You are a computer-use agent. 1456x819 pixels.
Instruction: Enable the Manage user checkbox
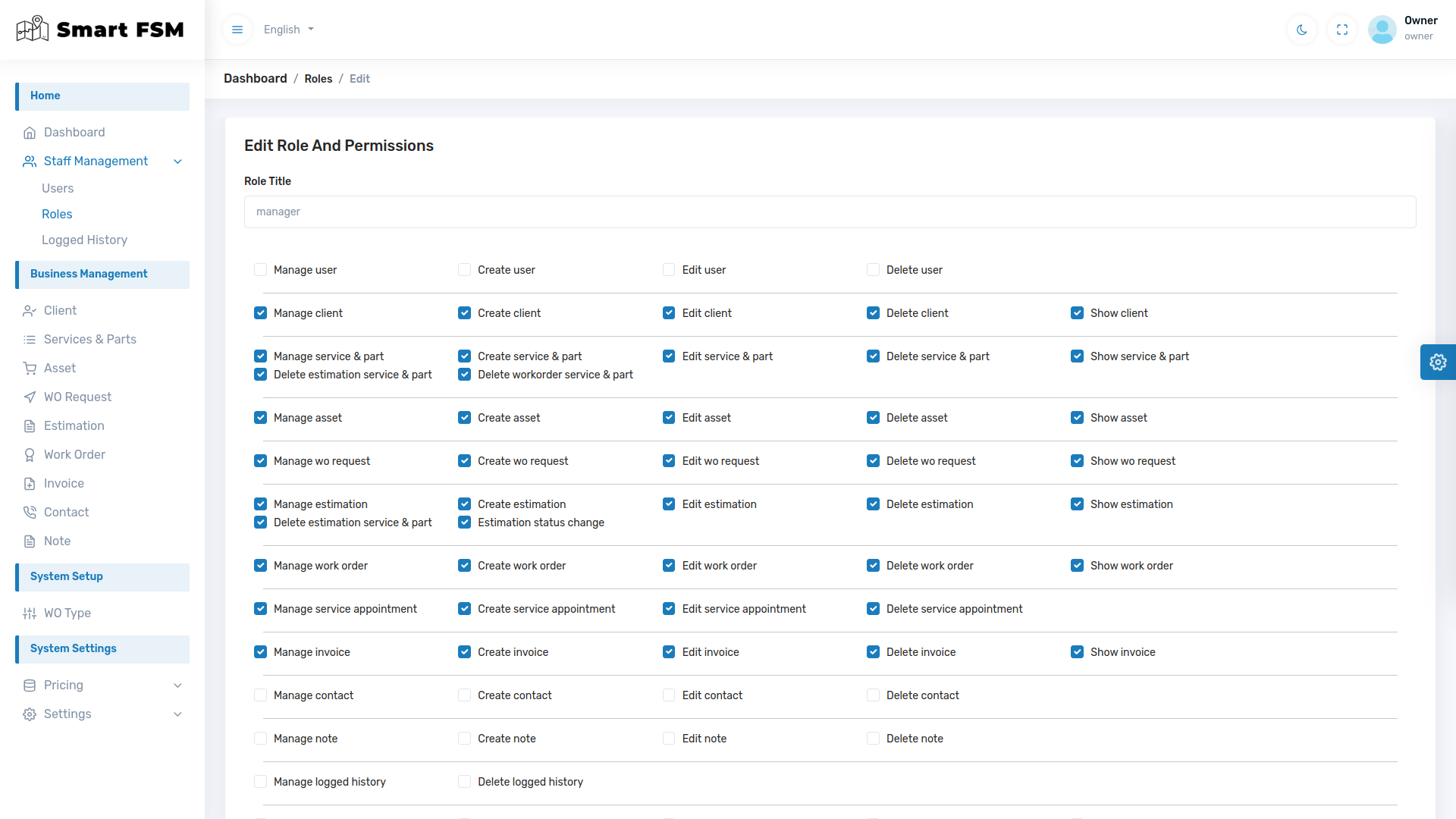point(260,270)
